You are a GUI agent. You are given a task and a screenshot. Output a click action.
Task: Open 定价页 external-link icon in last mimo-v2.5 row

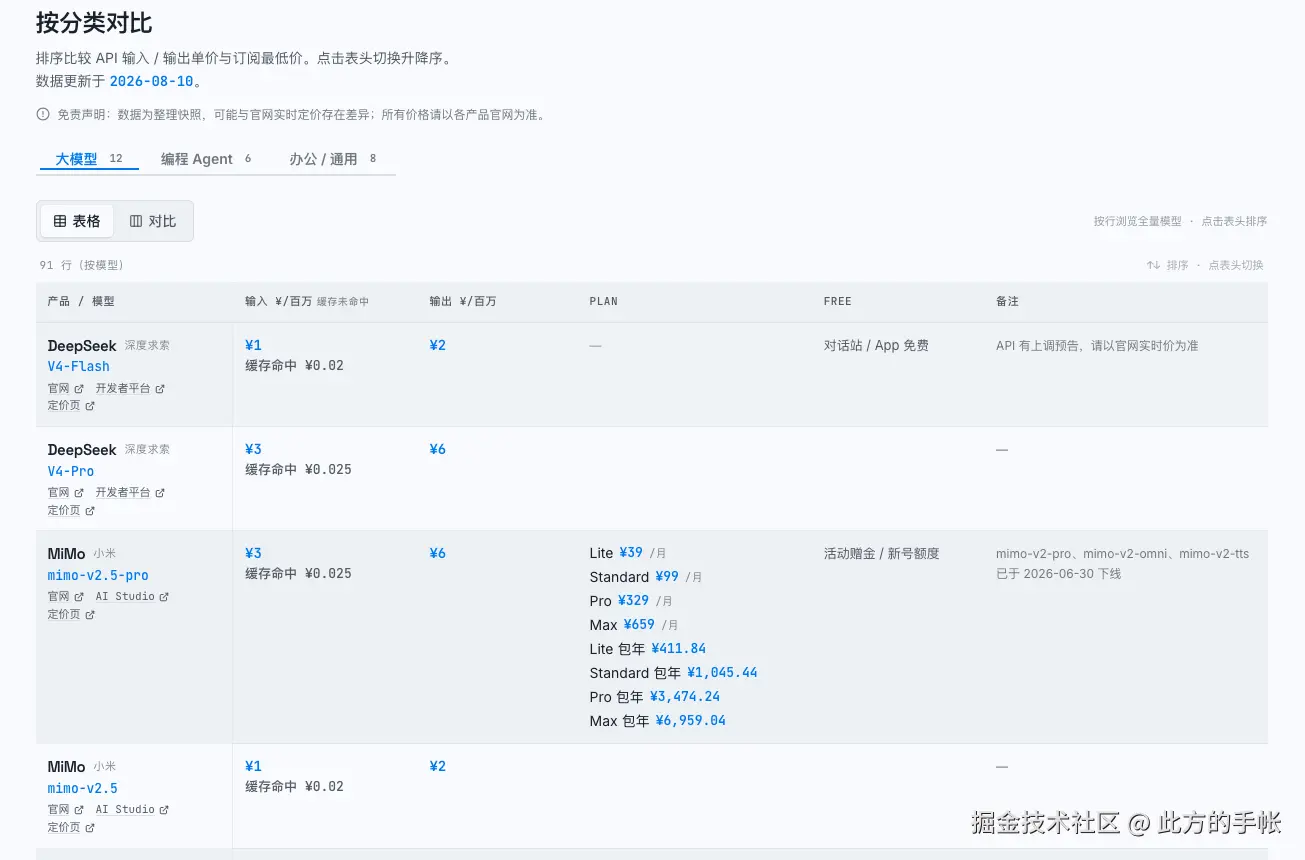tap(90, 828)
